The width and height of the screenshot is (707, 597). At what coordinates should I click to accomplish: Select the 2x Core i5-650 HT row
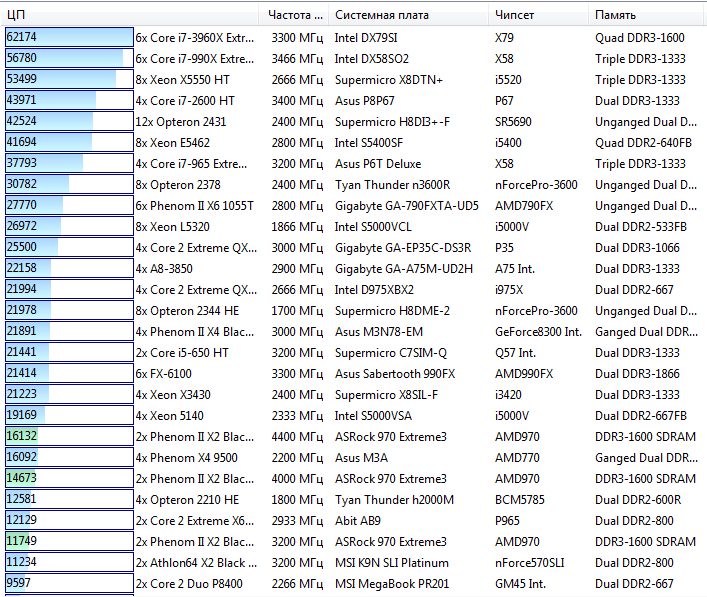(354, 353)
